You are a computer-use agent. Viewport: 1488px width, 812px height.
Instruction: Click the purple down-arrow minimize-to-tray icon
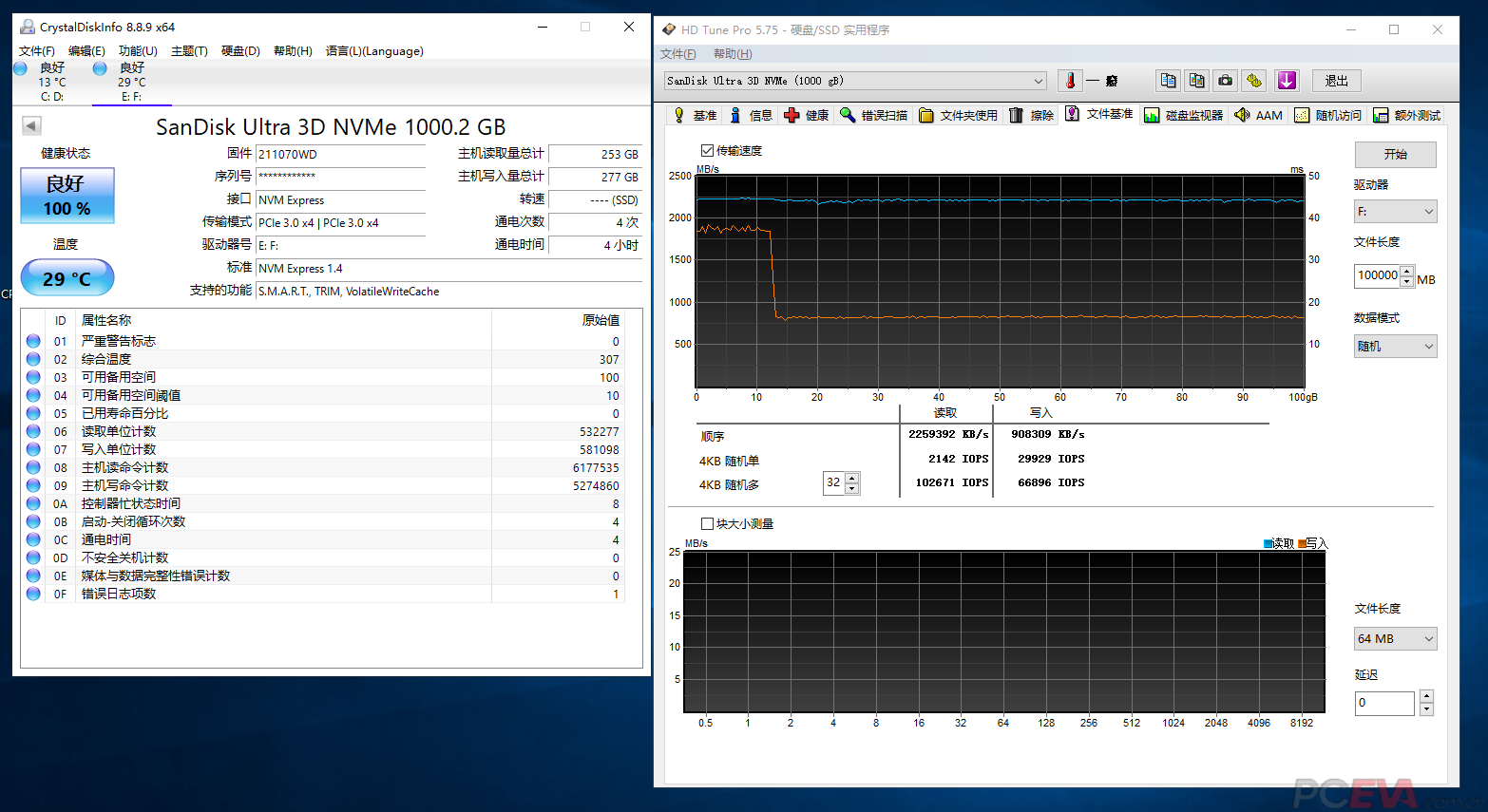pos(1287,81)
